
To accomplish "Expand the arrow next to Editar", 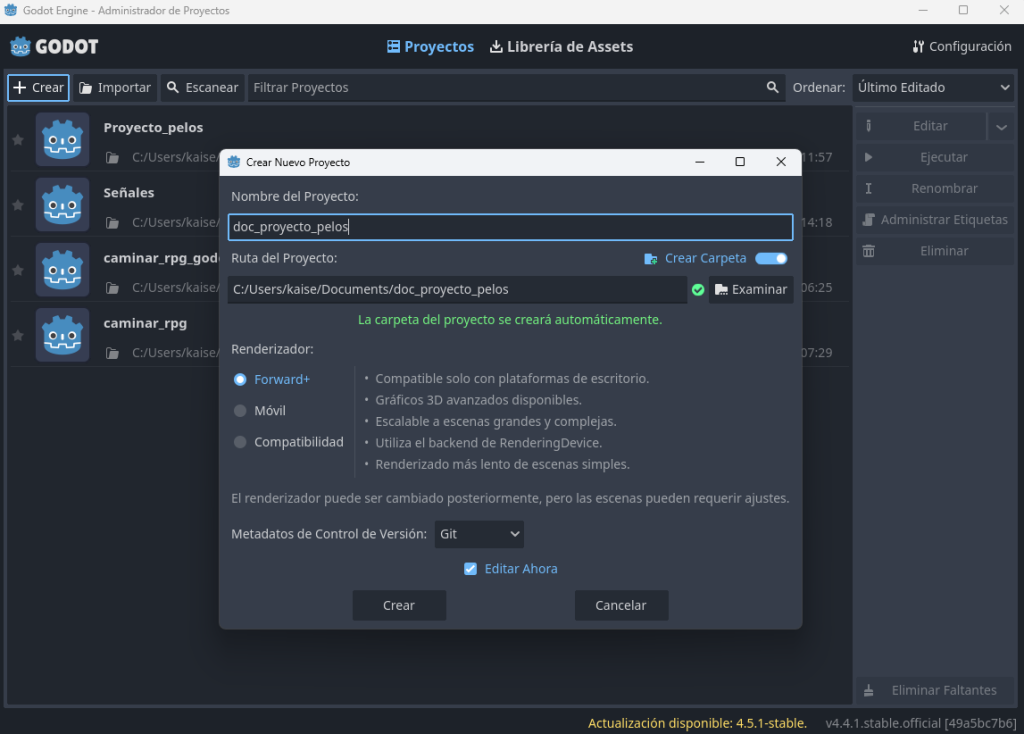I will [x=1002, y=127].
